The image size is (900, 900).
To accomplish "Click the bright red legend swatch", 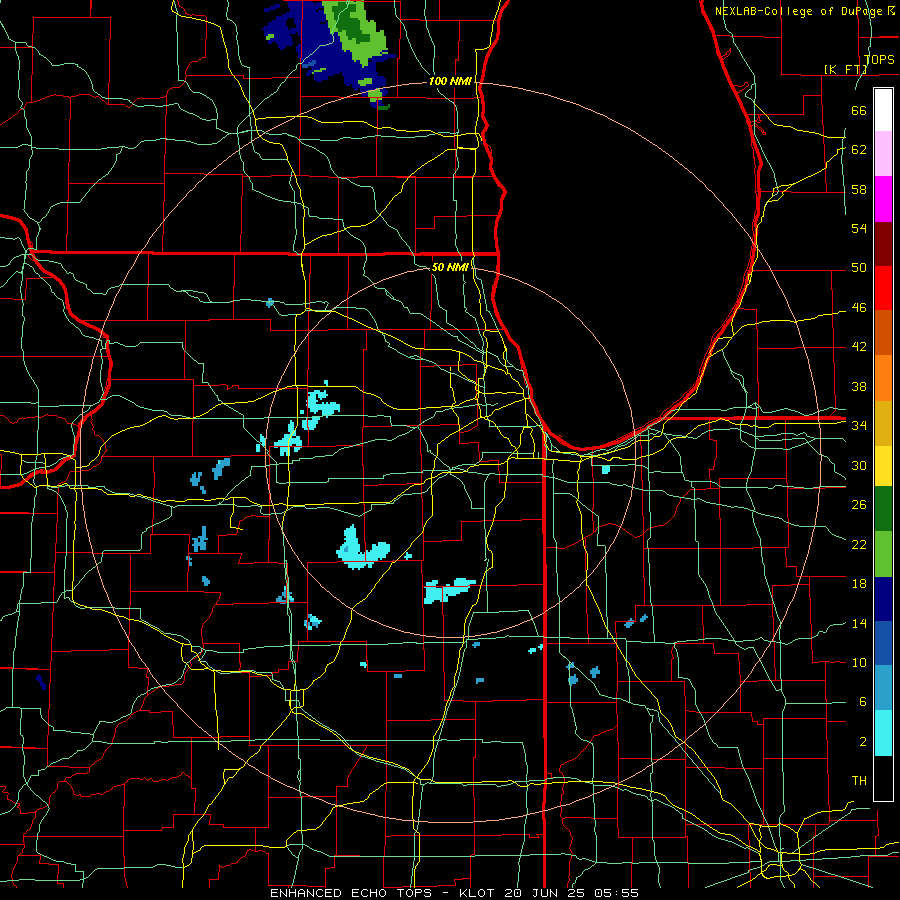I will (883, 288).
